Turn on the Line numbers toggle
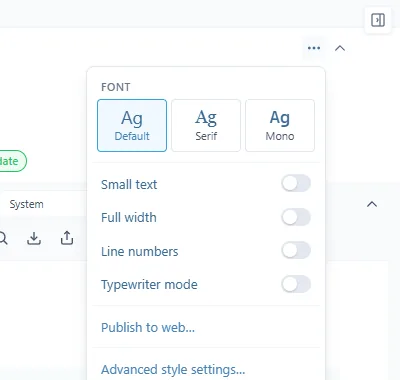Image resolution: width=400 pixels, height=380 pixels. click(296, 250)
